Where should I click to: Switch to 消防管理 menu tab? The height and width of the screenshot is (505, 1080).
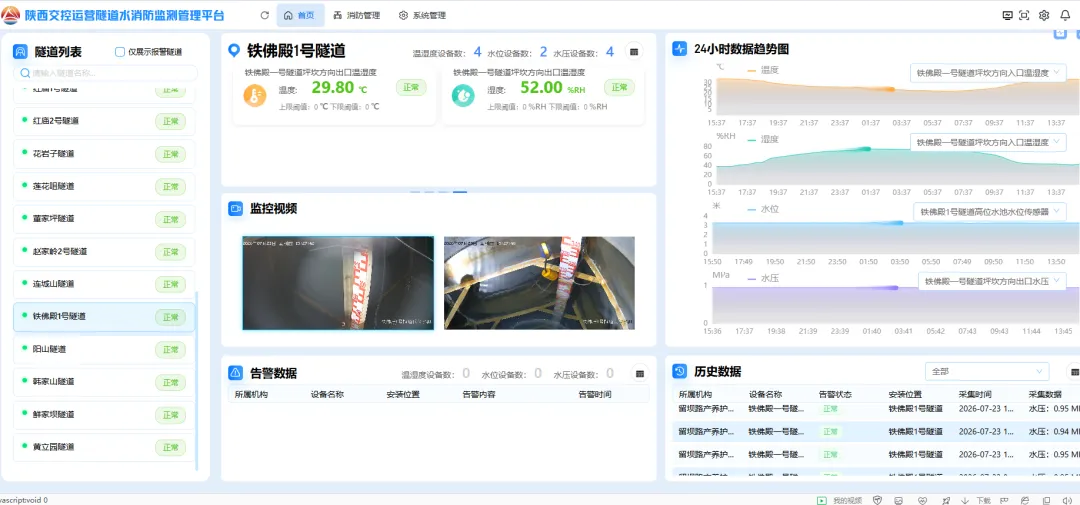click(x=356, y=15)
